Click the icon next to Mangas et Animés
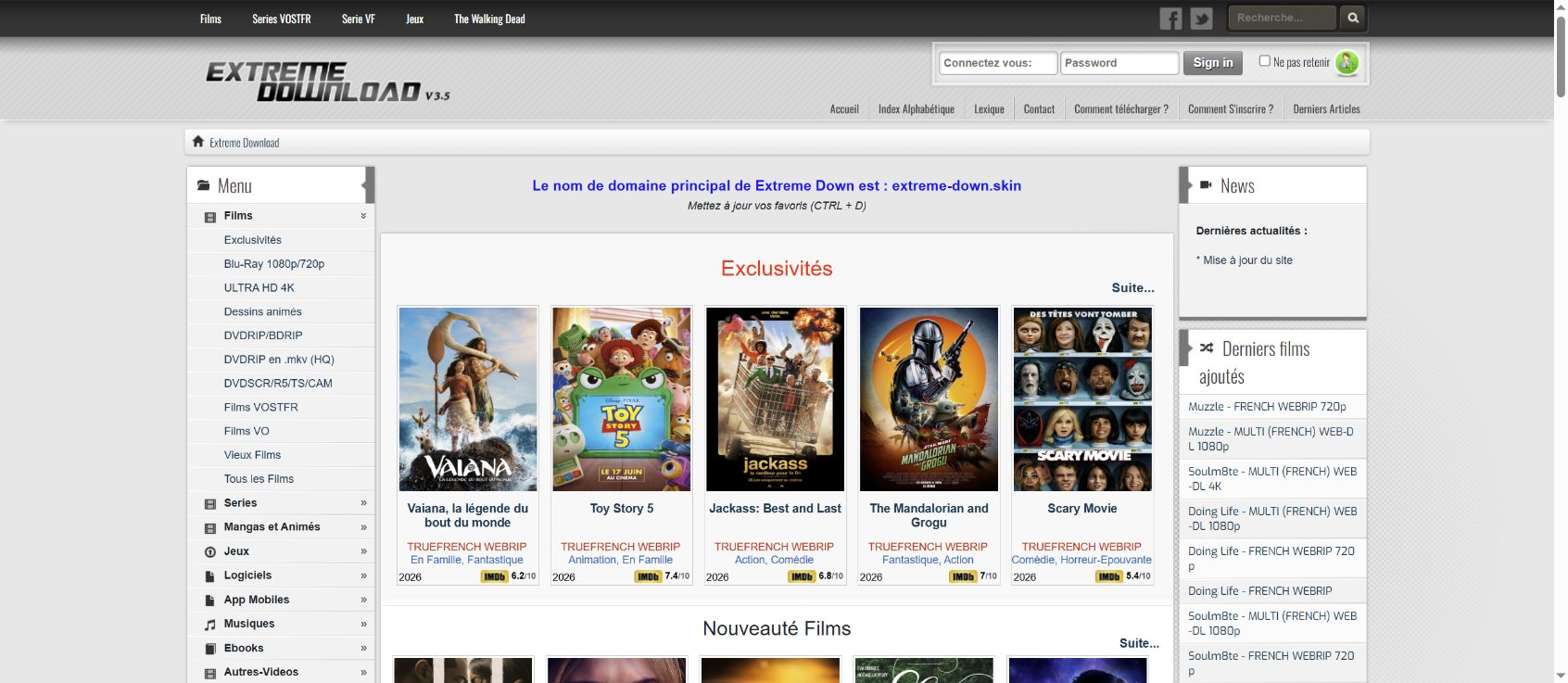The image size is (1568, 683). click(x=210, y=527)
